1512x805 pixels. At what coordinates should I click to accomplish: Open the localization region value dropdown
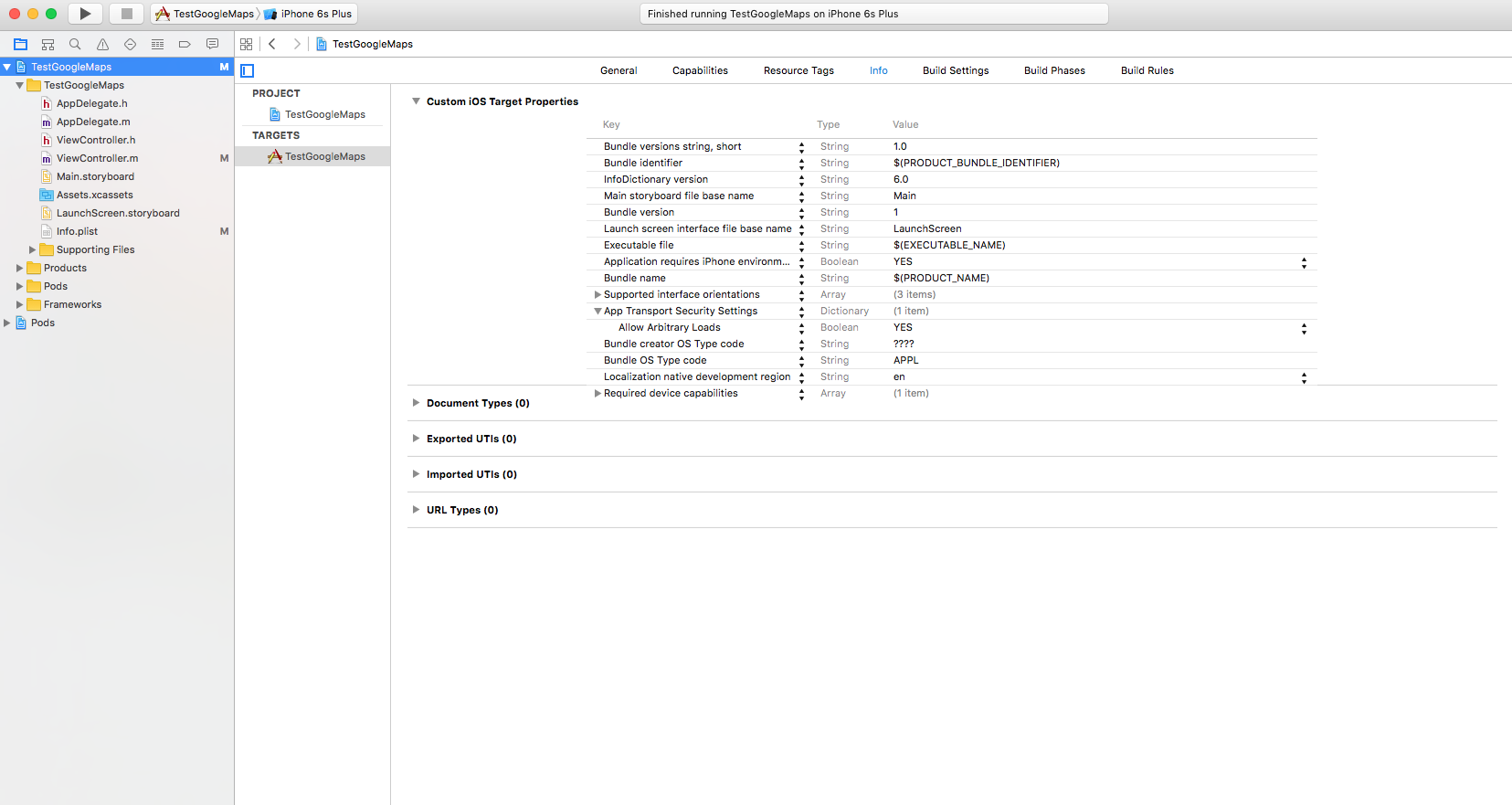[1304, 376]
